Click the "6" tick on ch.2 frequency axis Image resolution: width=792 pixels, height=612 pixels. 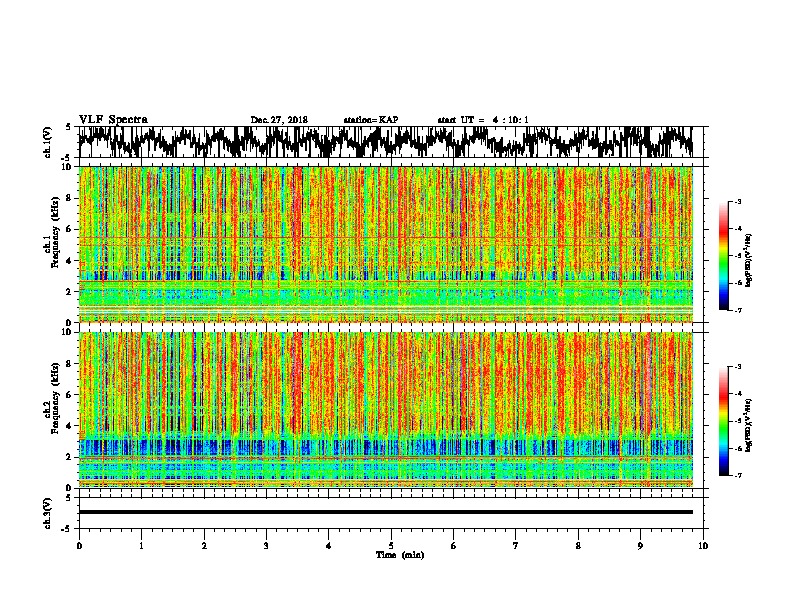70,394
